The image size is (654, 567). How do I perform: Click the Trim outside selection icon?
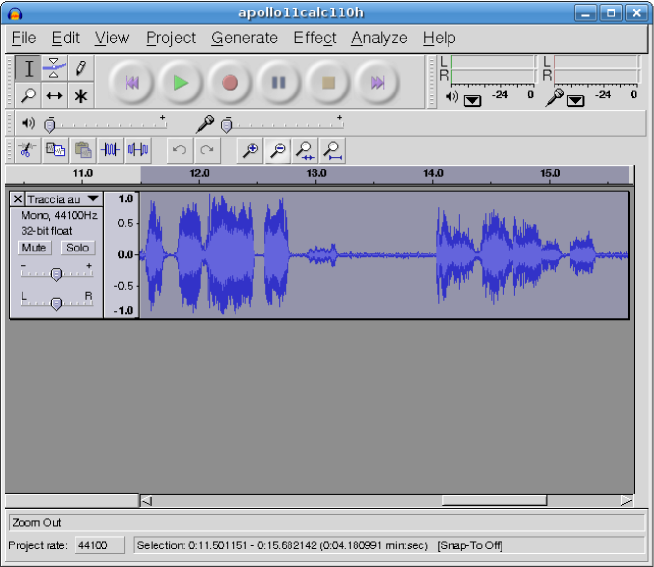click(111, 150)
